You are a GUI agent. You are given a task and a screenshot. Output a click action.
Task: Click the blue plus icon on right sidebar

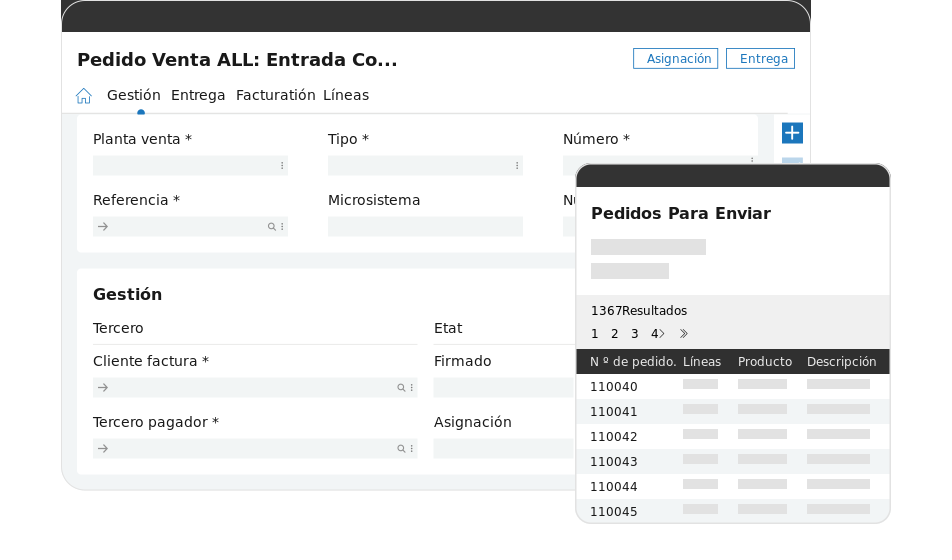point(792,133)
